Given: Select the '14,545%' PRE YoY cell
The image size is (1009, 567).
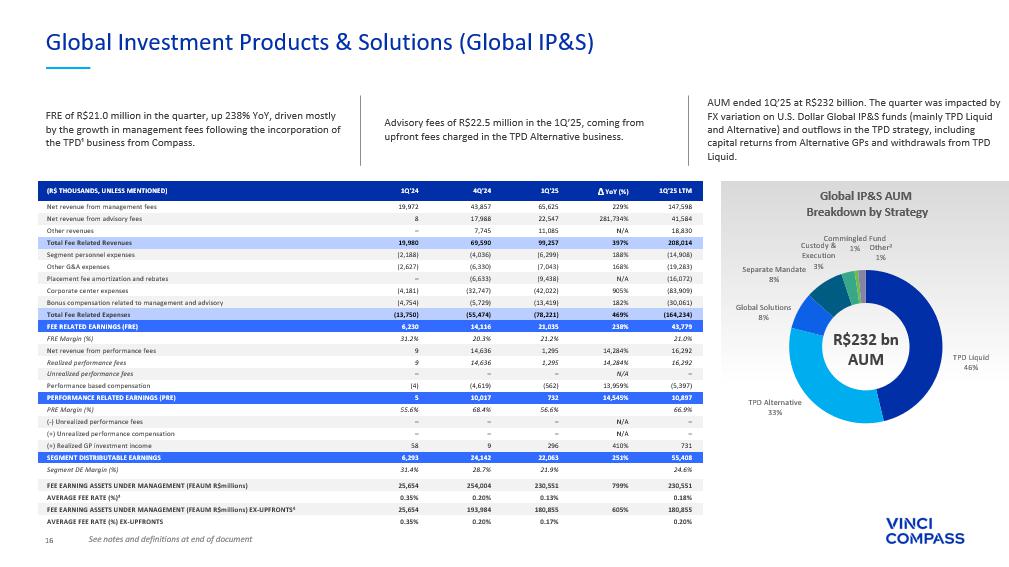Looking at the screenshot, I should 616,398.
